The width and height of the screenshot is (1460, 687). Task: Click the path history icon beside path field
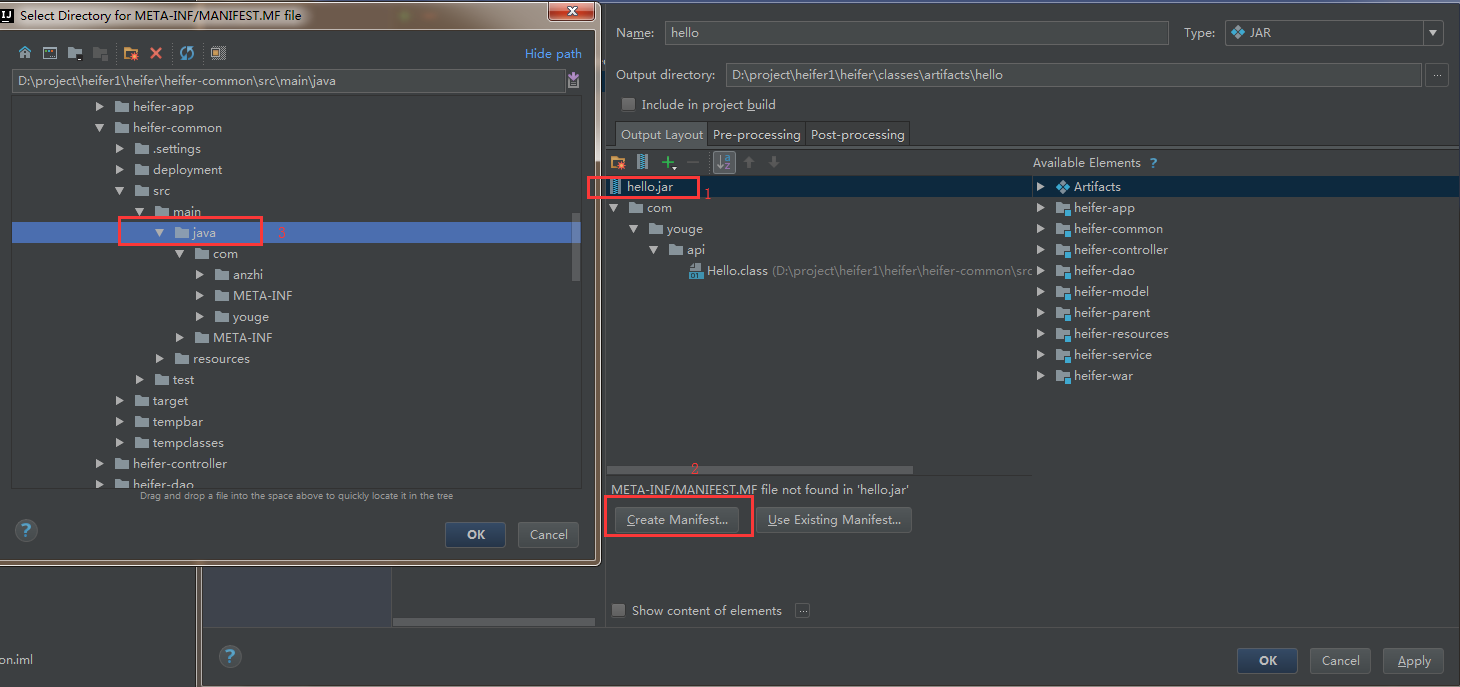click(574, 81)
